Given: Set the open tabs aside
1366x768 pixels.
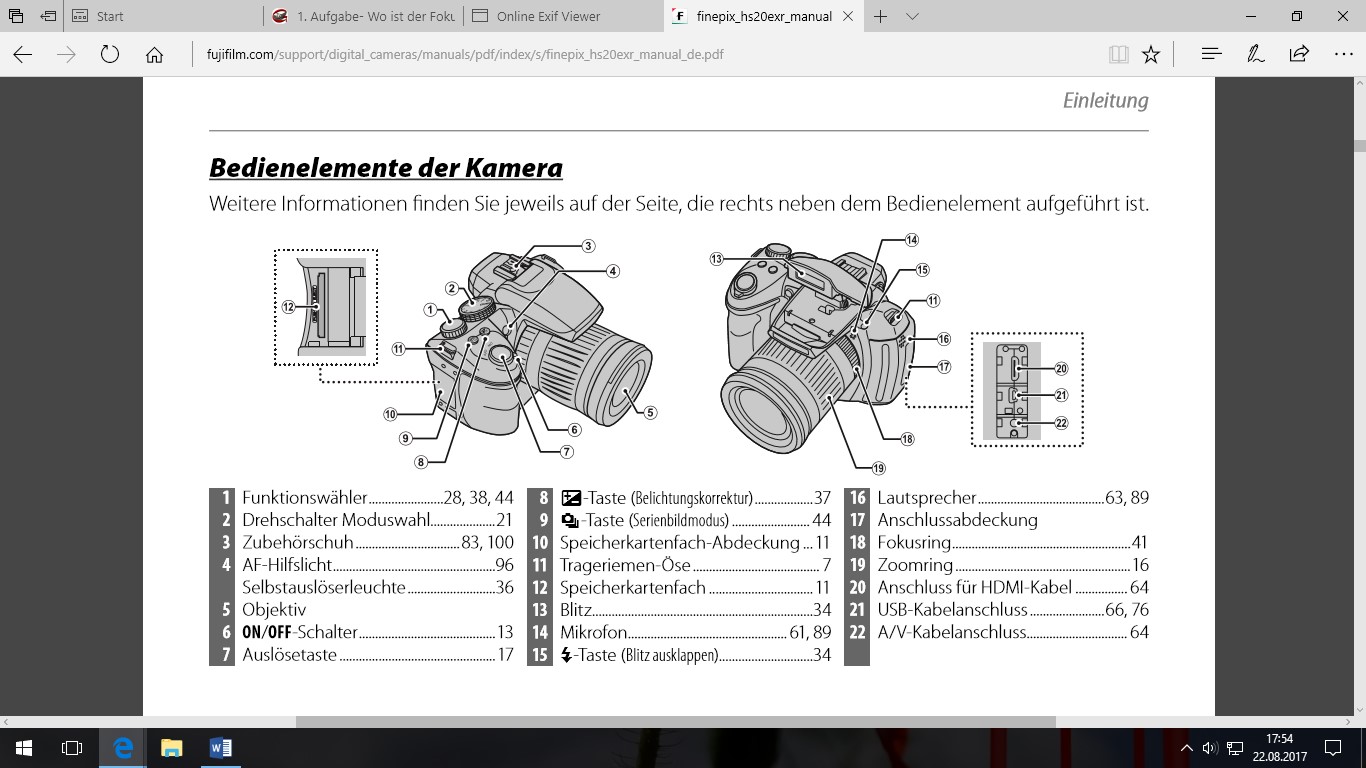Looking at the screenshot, I should (x=47, y=16).
